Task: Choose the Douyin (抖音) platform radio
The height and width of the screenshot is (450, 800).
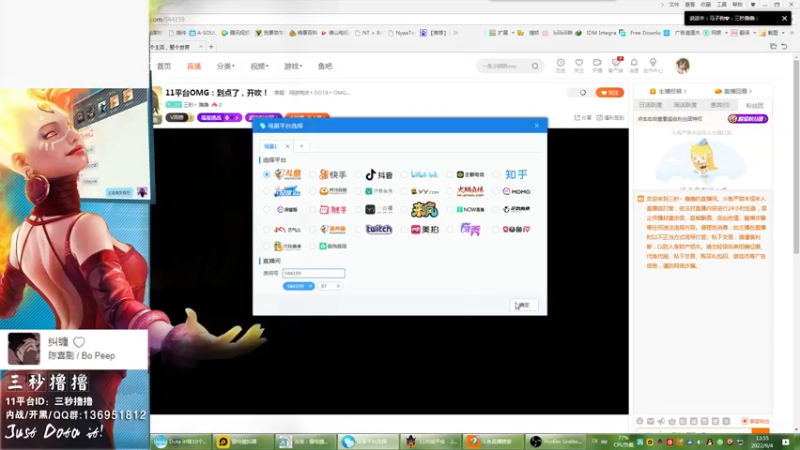Action: (358, 174)
